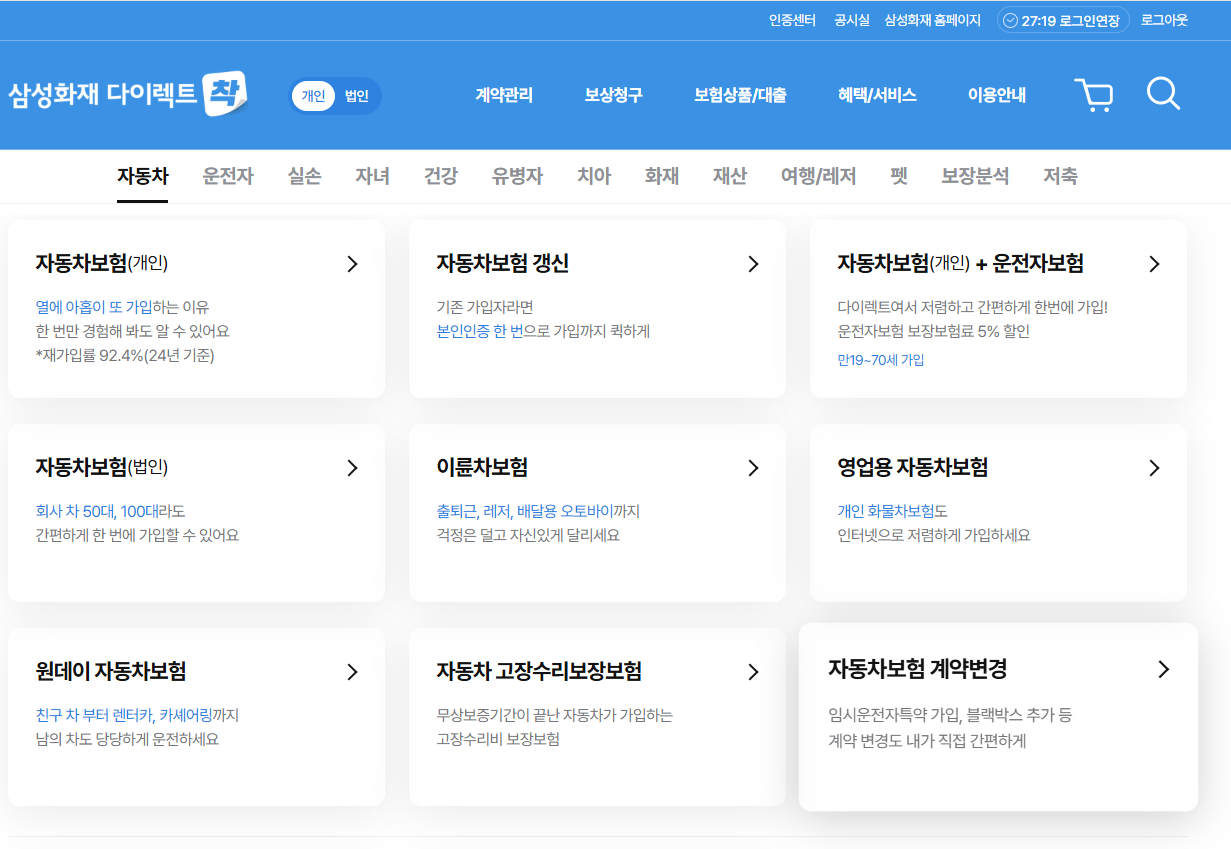Click text 개인 화물차보험도
Viewport: 1231px width, 849px height.
point(892,511)
